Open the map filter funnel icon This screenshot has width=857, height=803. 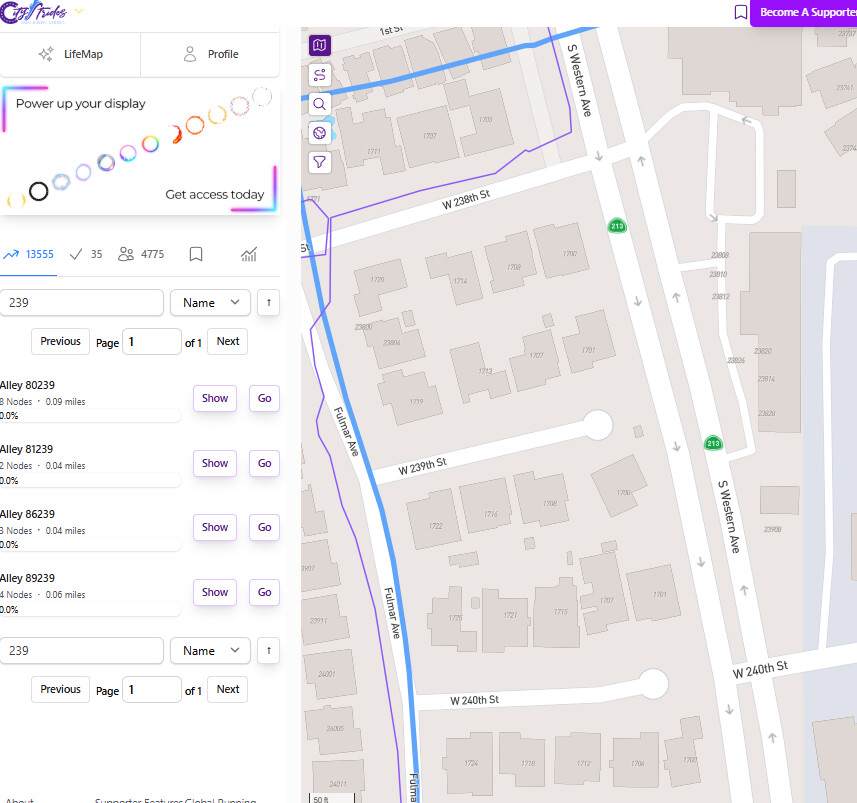[320, 162]
